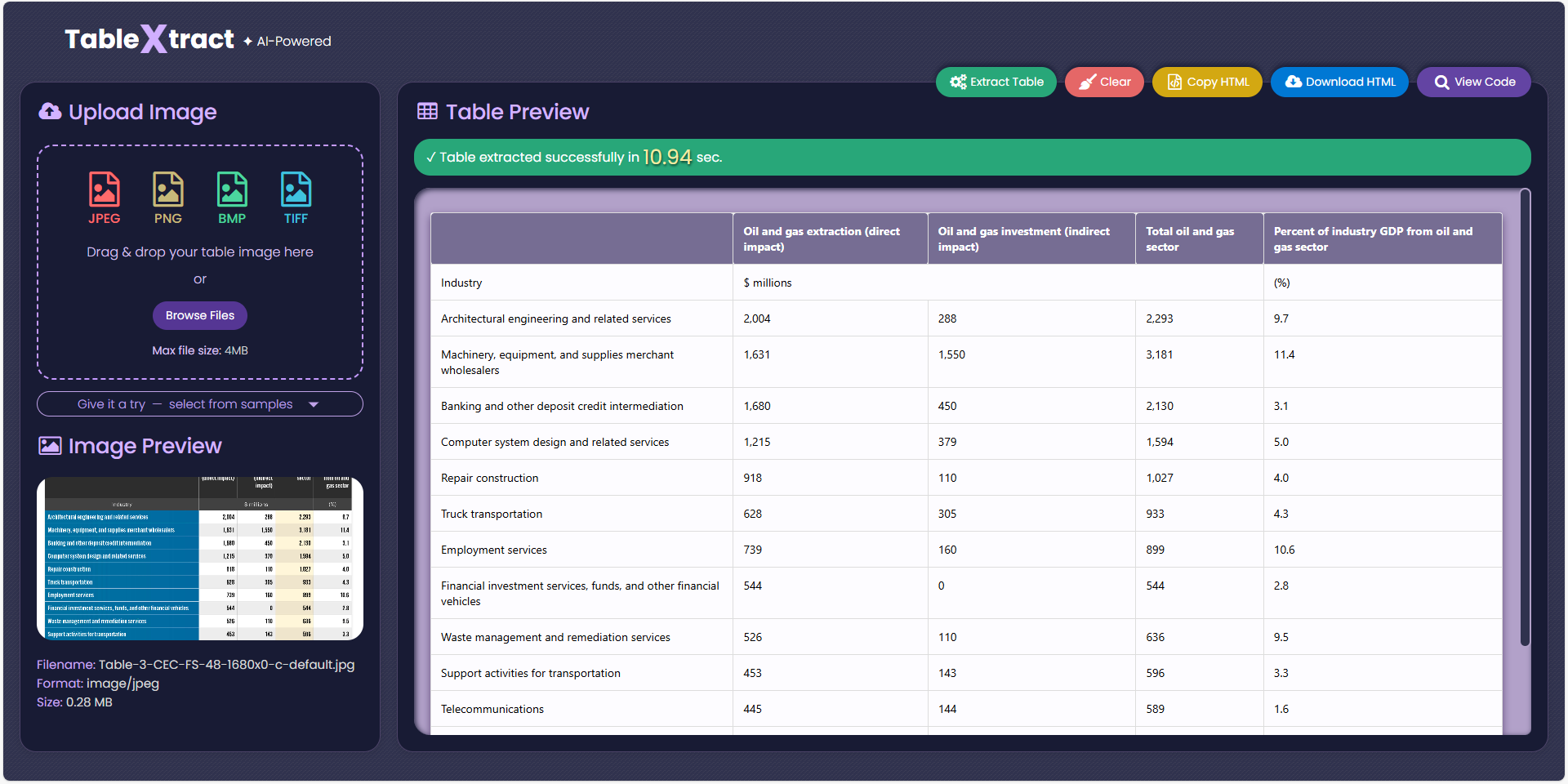The image size is (1568, 784).
Task: Click the cloud upload icon beside Upload Image
Action: point(50,112)
